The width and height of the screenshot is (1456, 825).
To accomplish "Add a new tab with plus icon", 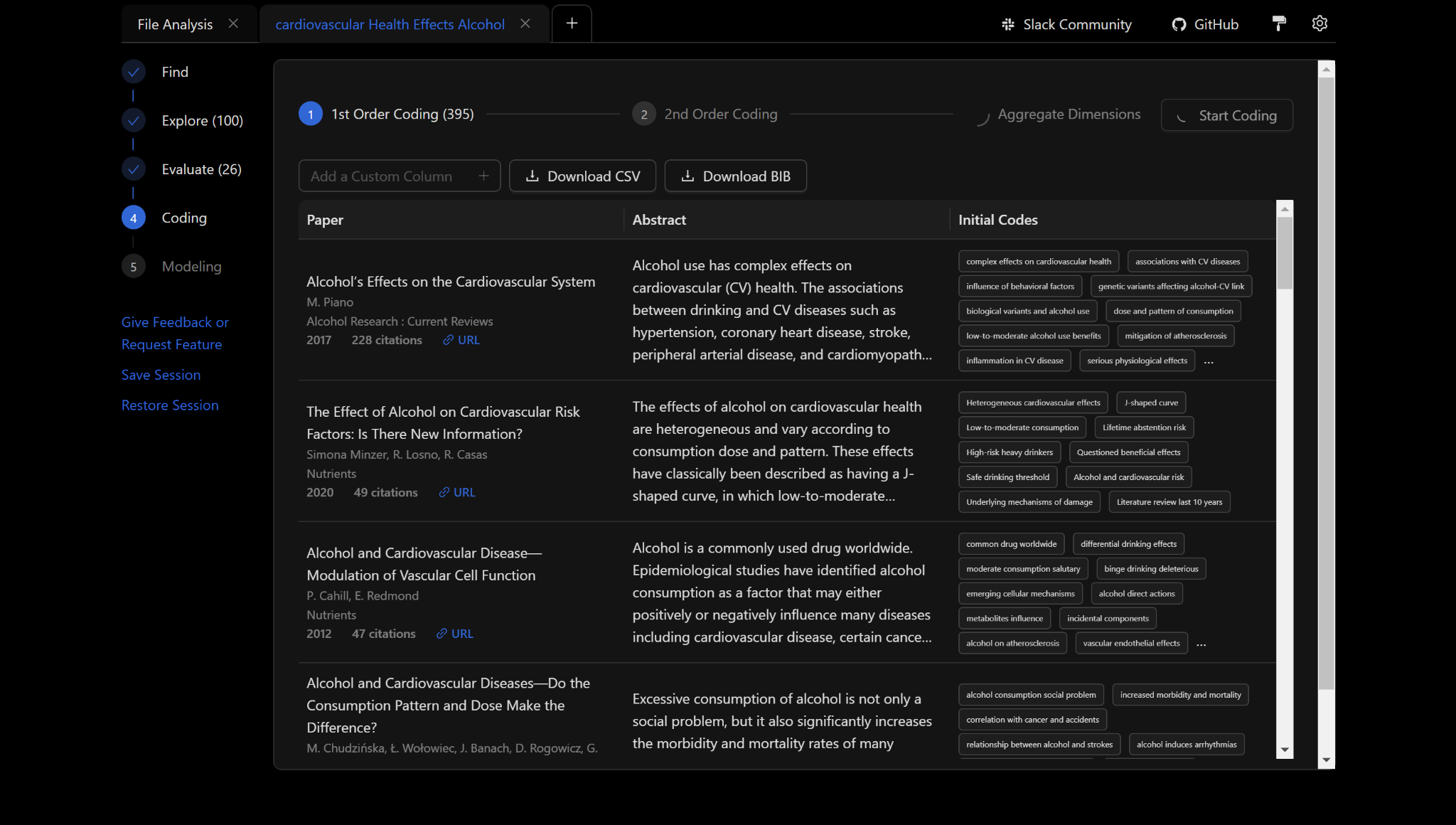I will click(x=572, y=23).
